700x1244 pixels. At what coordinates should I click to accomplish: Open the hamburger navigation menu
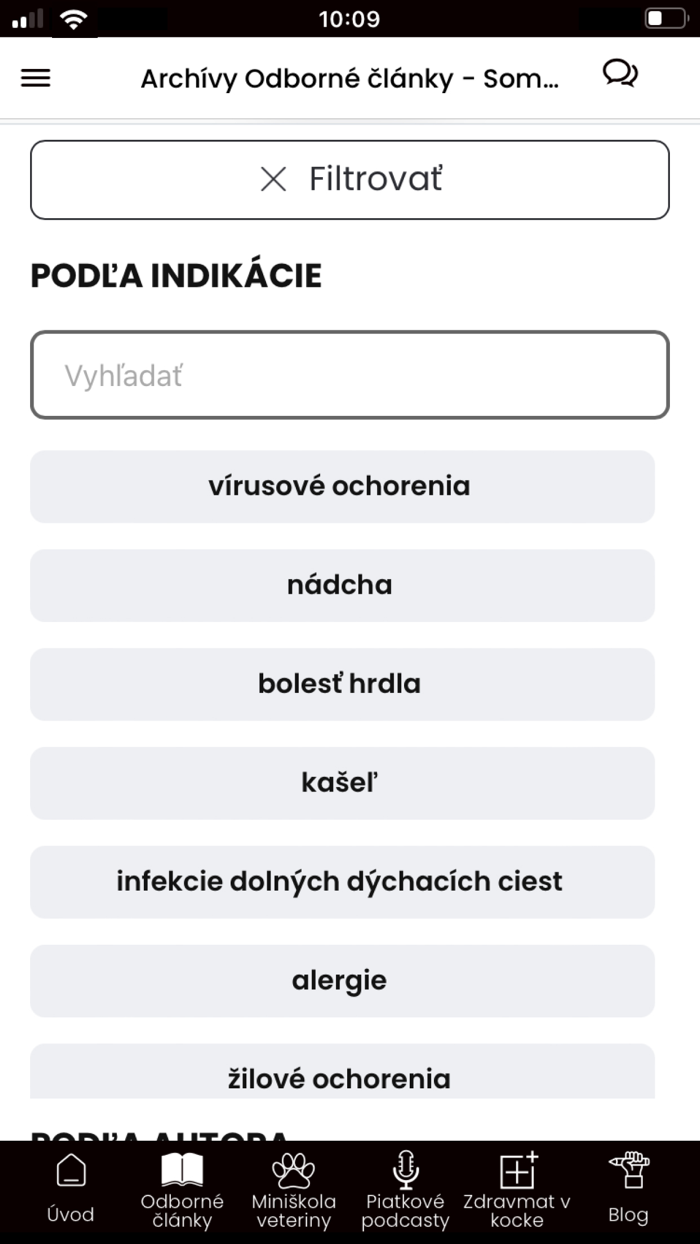[35, 78]
